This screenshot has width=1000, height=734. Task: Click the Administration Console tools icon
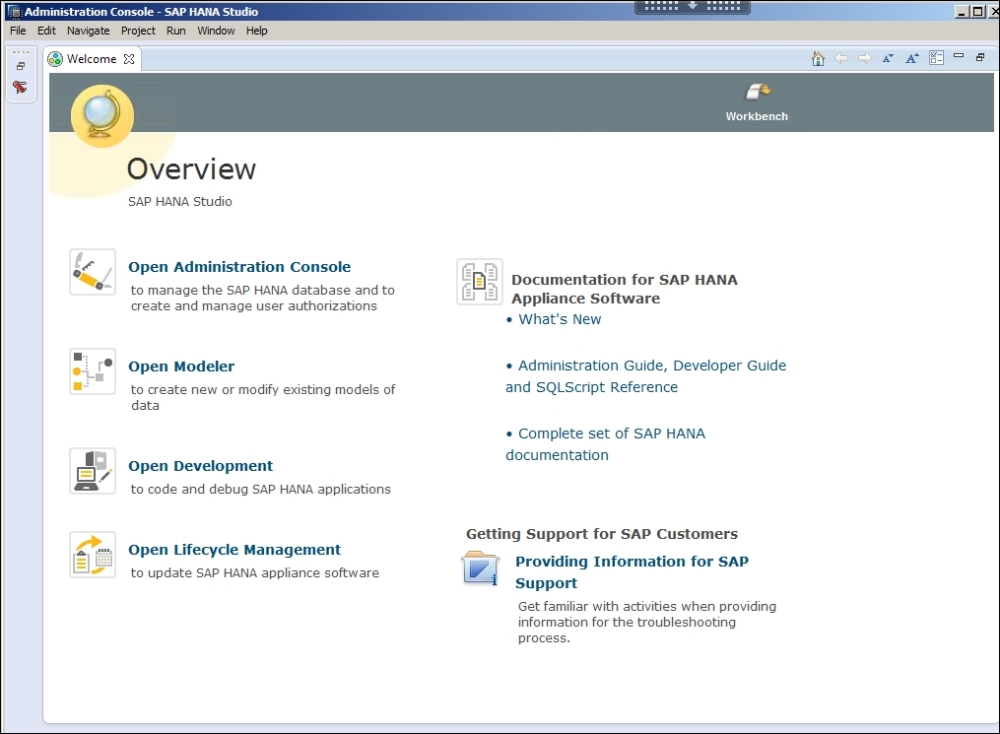click(x=92, y=272)
